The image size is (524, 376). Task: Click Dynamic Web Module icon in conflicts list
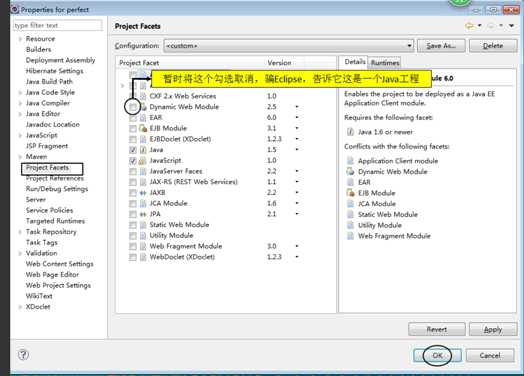coord(350,171)
